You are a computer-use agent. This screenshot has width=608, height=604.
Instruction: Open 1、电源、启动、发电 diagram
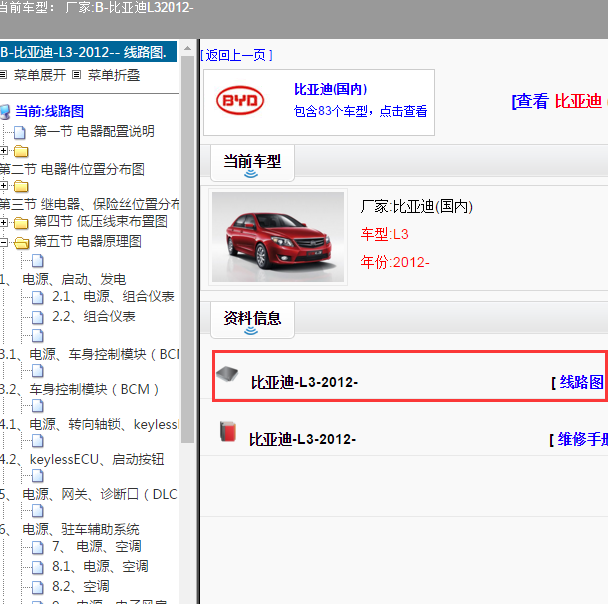[x=63, y=279]
